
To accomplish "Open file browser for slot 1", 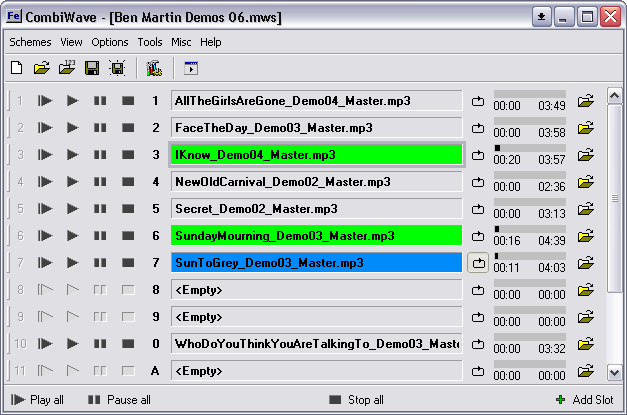I will coord(586,101).
